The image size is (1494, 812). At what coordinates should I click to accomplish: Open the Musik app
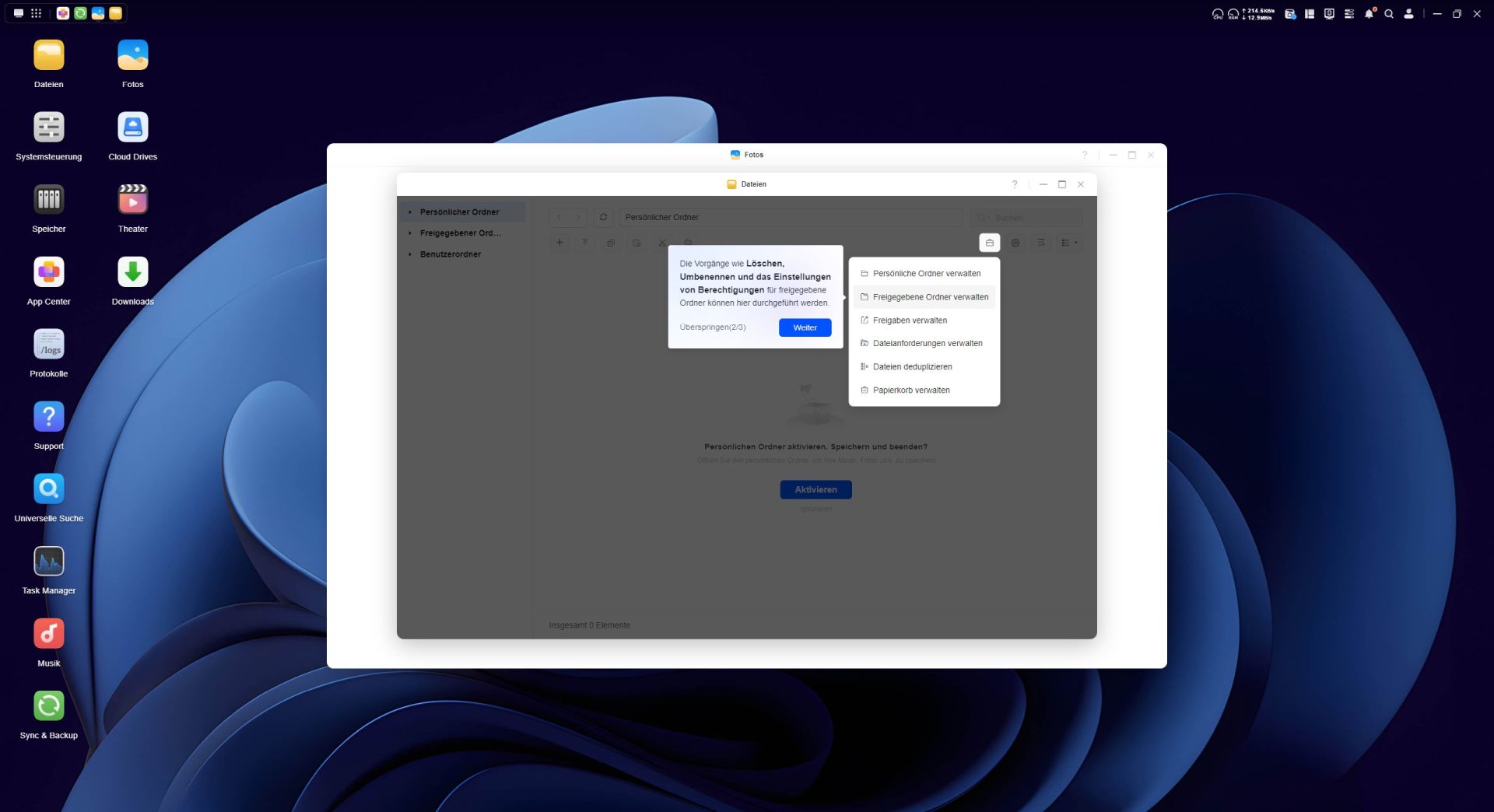coord(48,634)
